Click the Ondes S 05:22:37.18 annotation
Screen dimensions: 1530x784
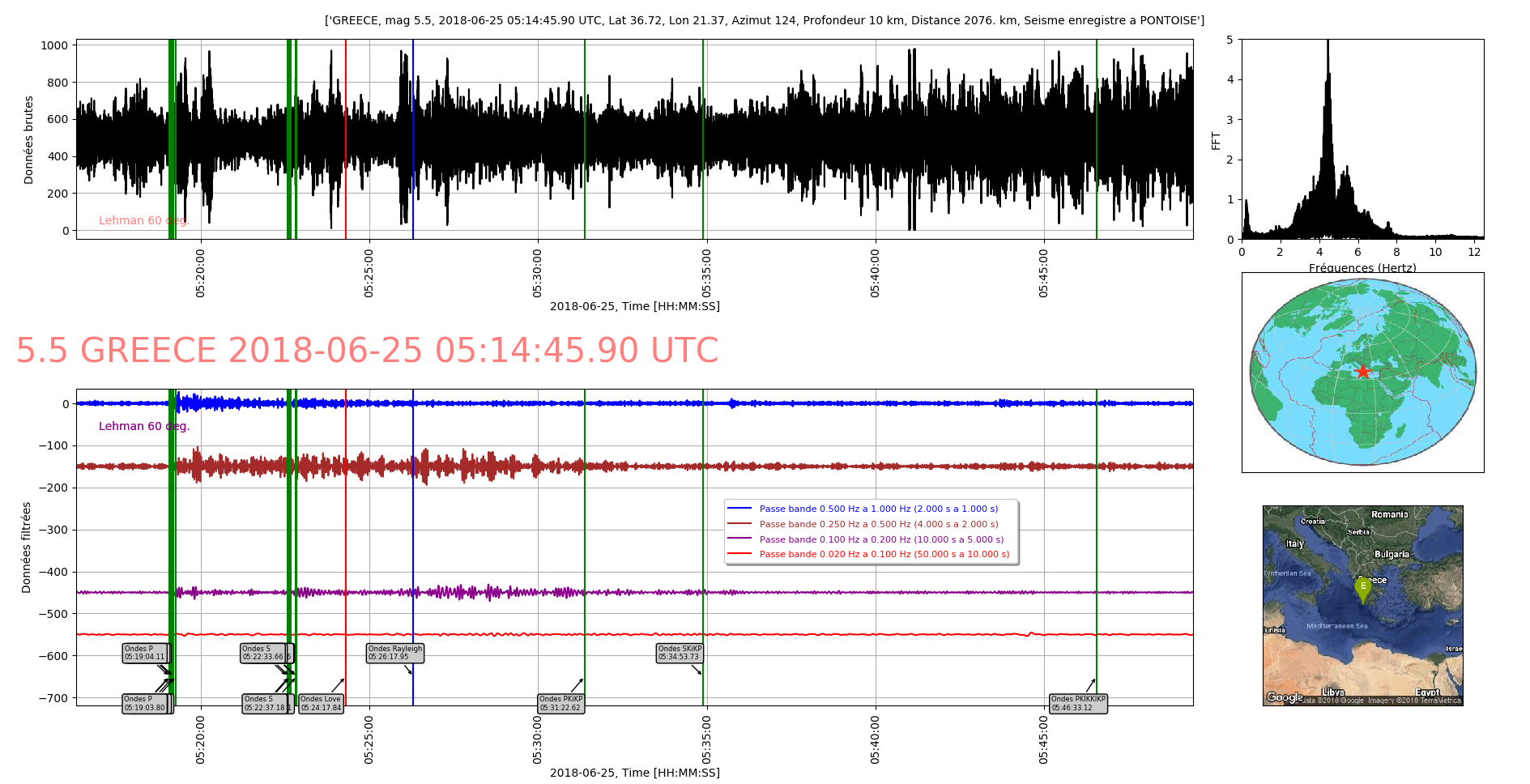click(x=265, y=703)
